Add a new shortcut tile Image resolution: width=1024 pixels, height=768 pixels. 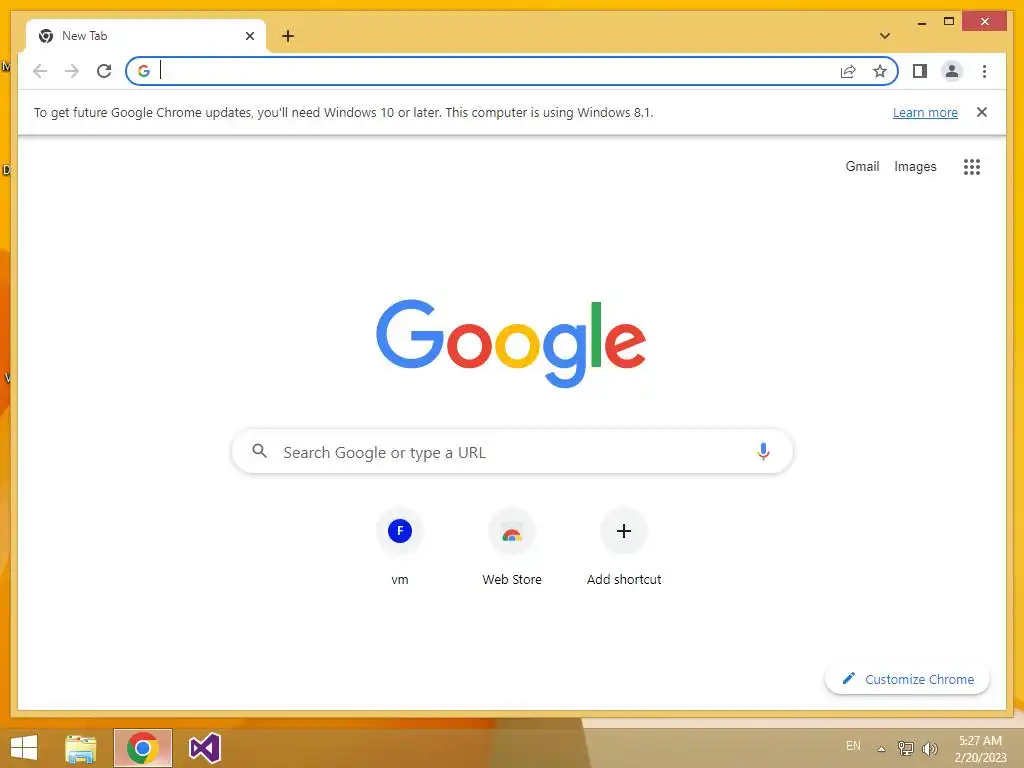(624, 547)
